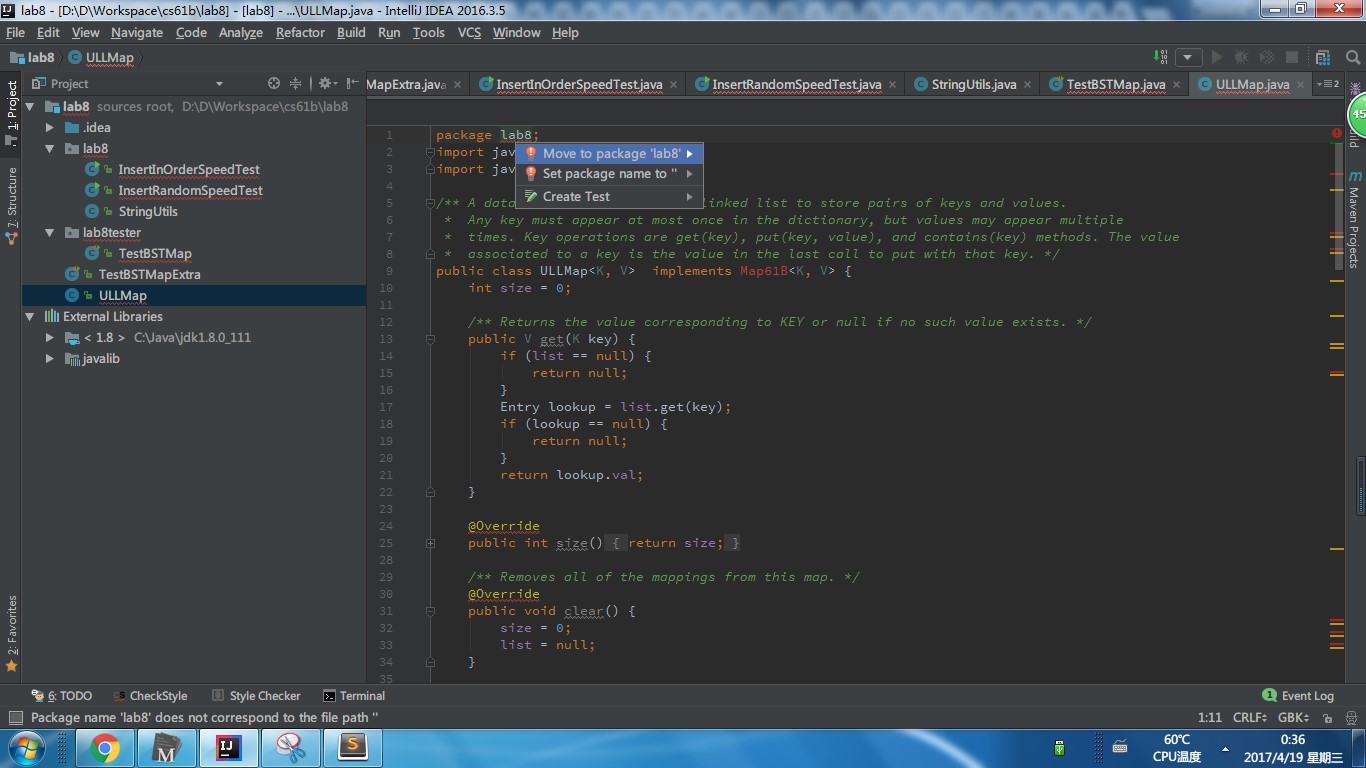Close the ULLMap.java tab
The image size is (1366, 768).
(x=1302, y=85)
